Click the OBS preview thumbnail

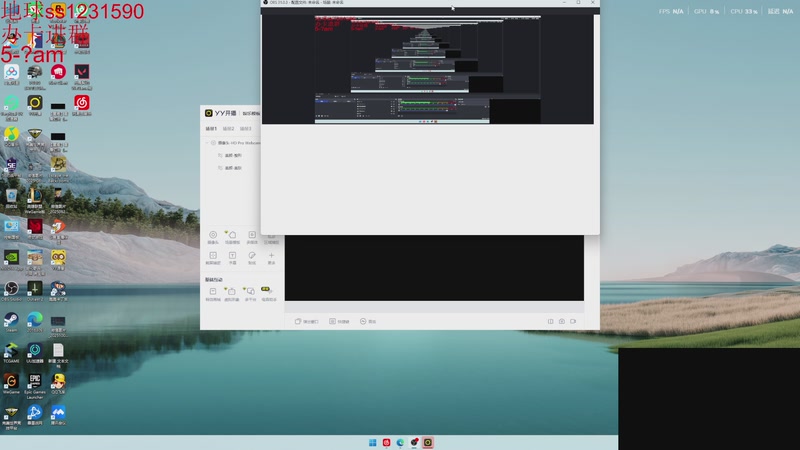click(x=428, y=69)
